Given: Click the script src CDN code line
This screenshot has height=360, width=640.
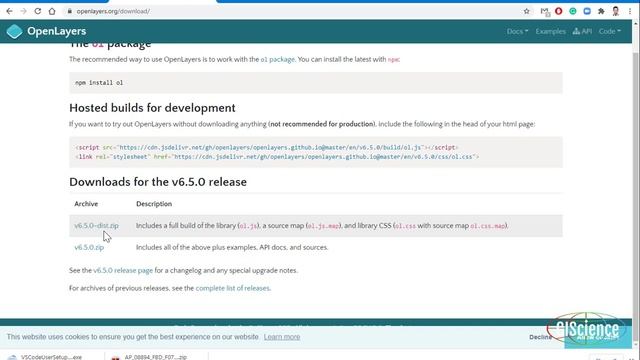Looking at the screenshot, I should pyautogui.click(x=267, y=147).
